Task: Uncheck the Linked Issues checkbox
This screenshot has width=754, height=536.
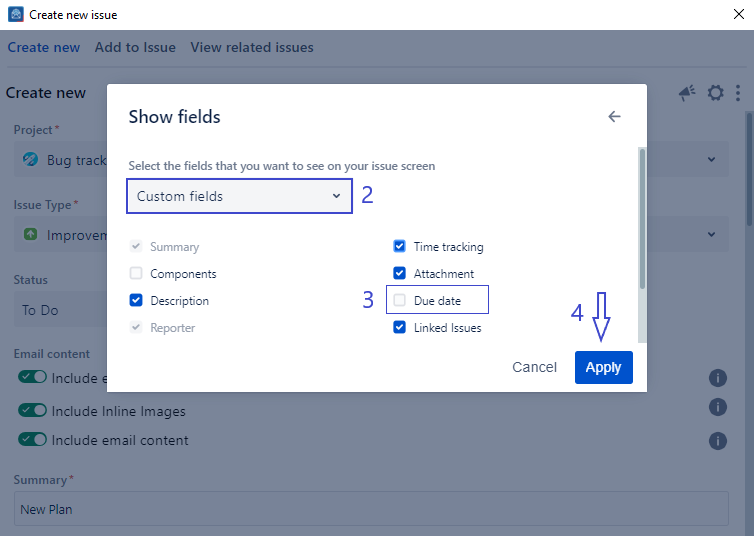Action: (400, 327)
